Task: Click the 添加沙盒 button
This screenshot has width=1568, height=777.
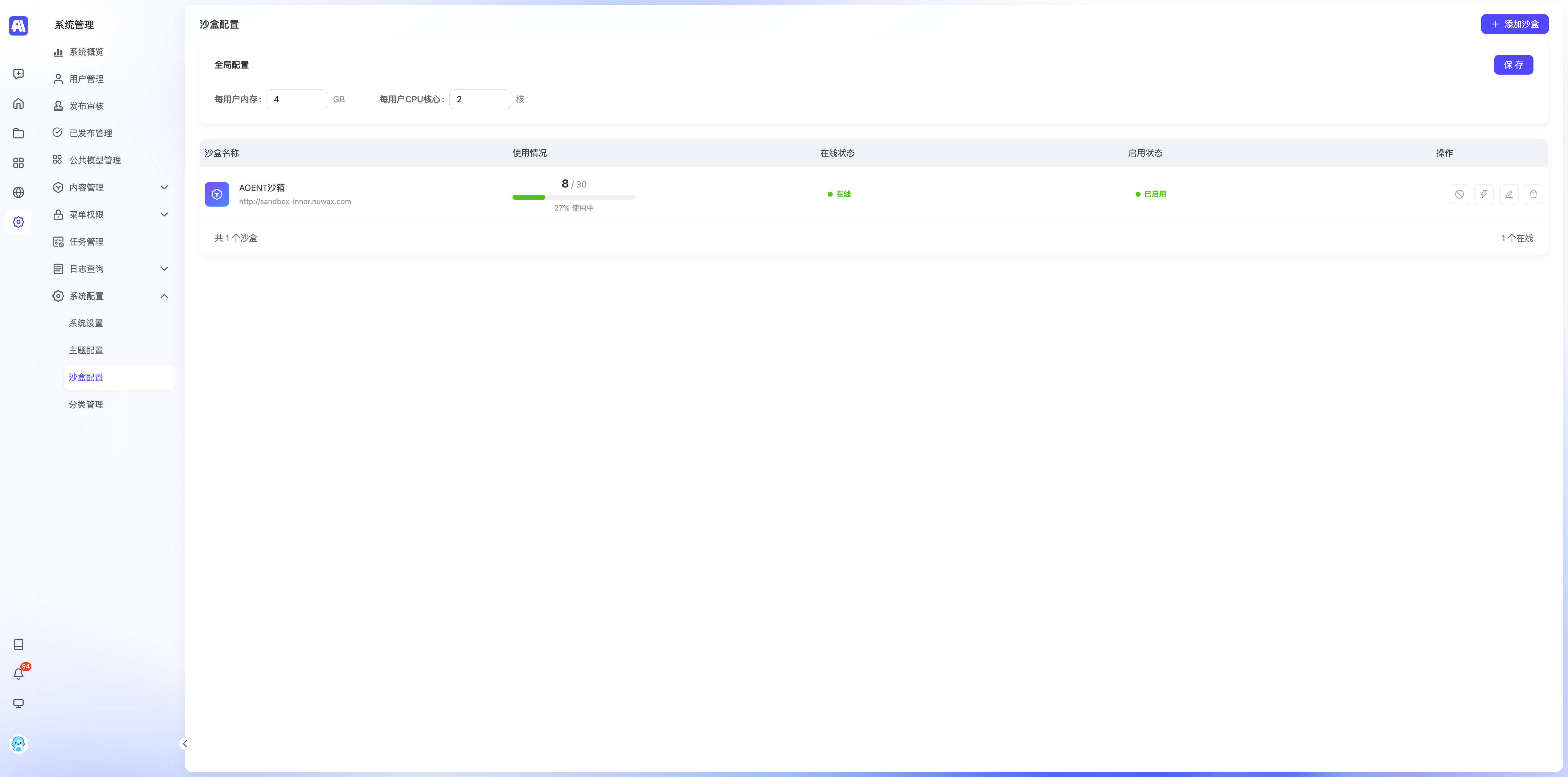Action: tap(1514, 24)
